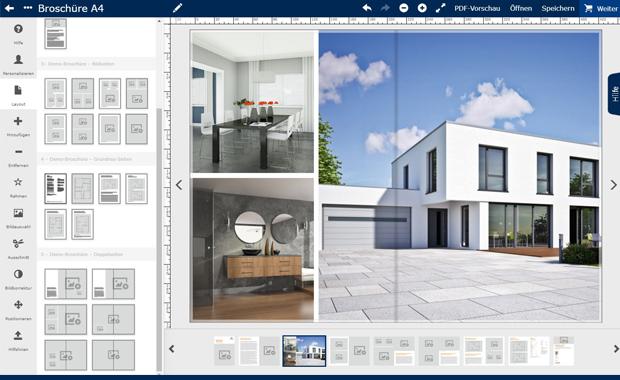620x380 pixels.
Task: Open the three-dots more menu
Action: click(x=28, y=8)
